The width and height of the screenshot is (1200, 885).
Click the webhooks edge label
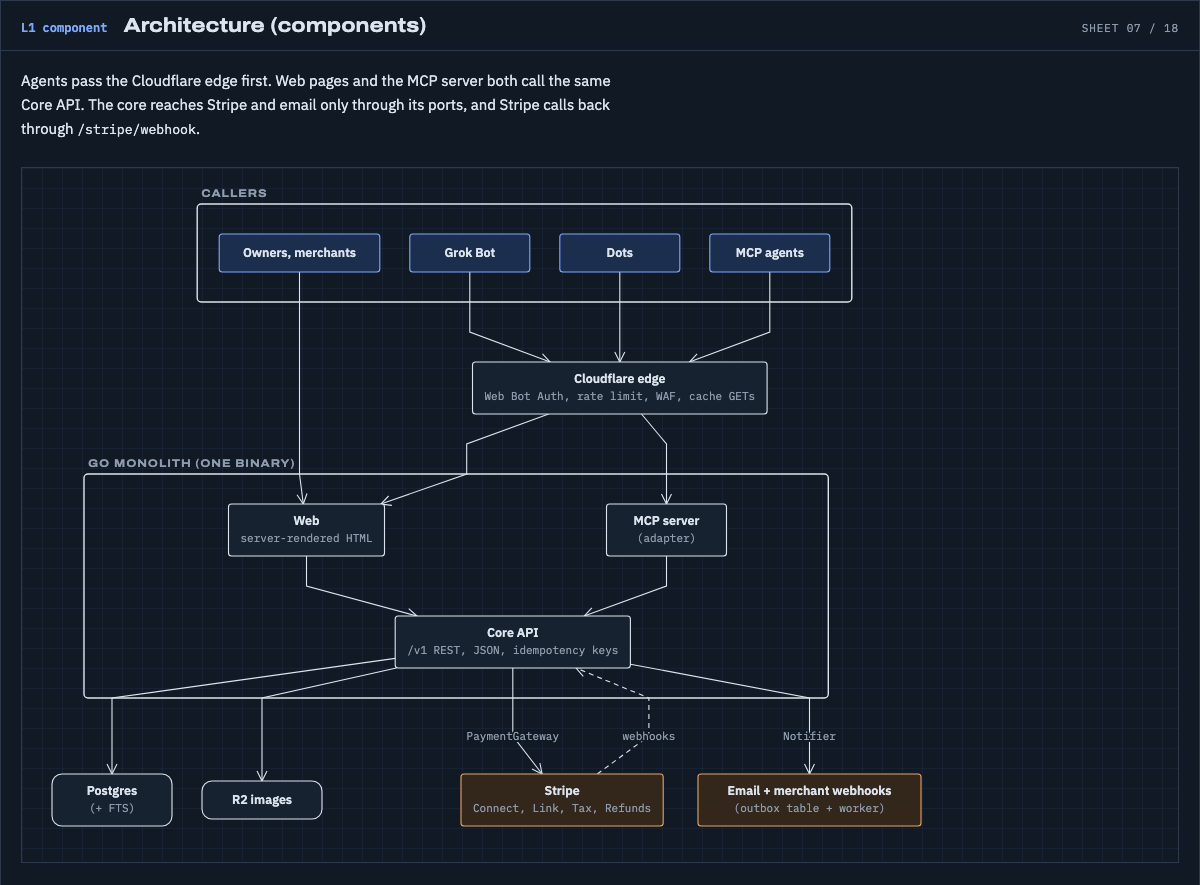pos(649,736)
